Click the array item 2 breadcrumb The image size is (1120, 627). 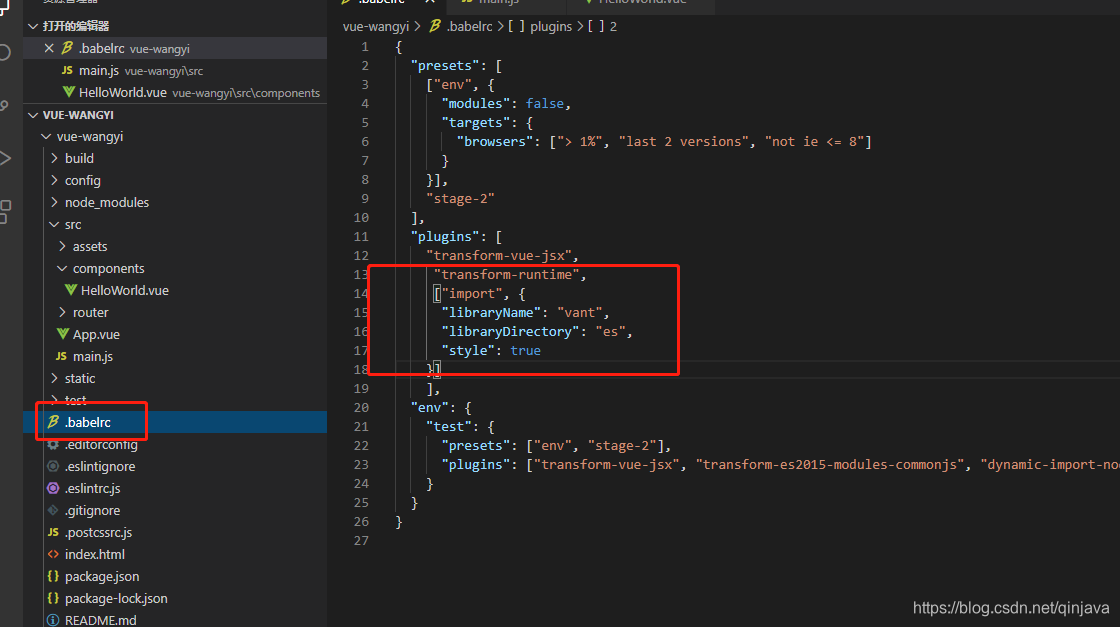603,26
